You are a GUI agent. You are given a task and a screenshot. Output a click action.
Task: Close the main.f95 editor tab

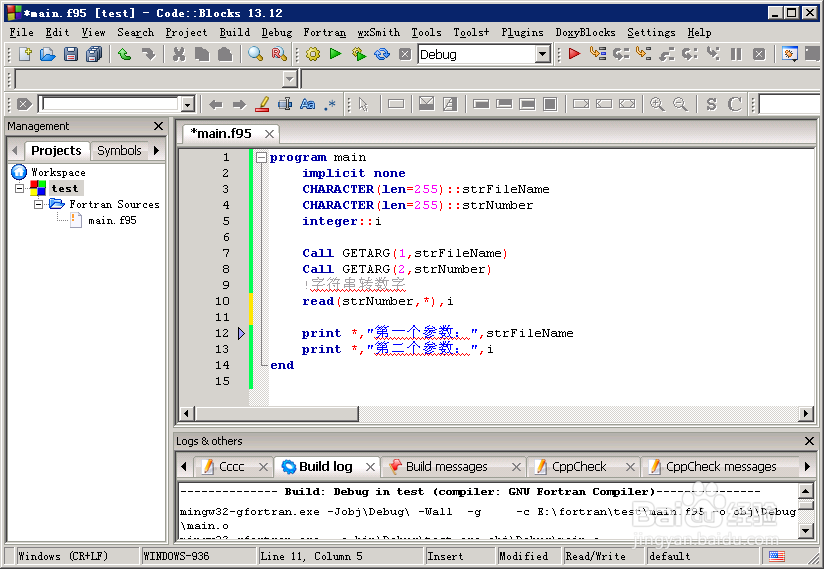(269, 134)
